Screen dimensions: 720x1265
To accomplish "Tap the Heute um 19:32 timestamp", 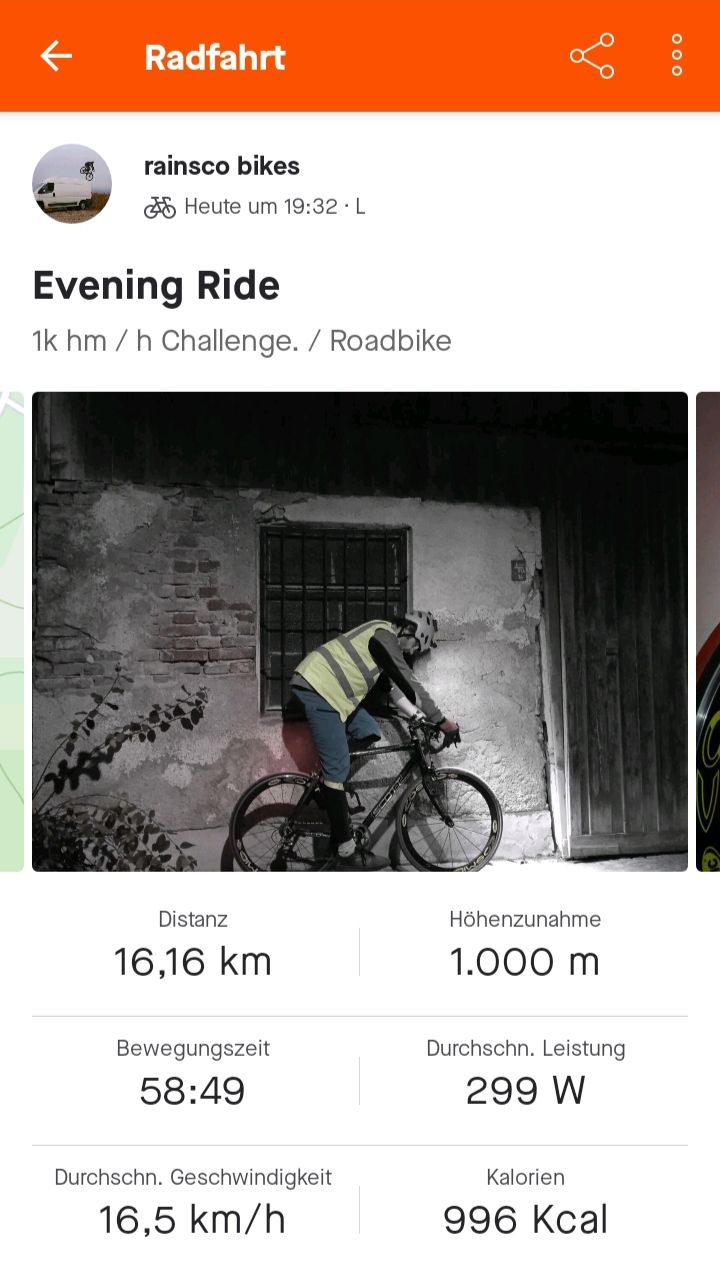I will [261, 207].
